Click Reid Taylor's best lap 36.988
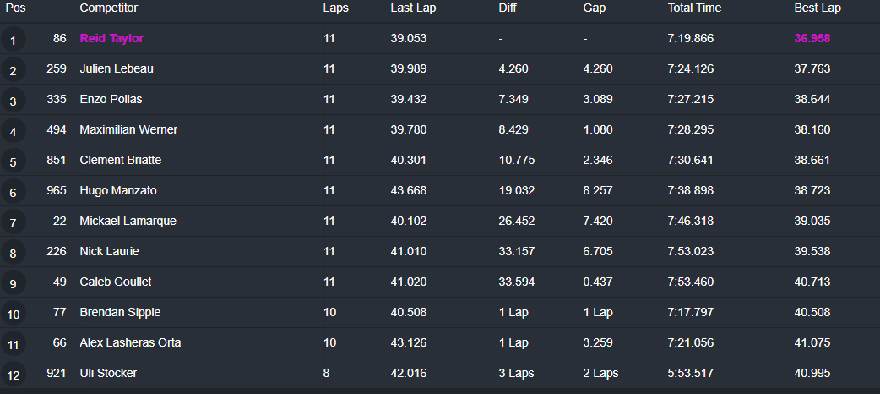The width and height of the screenshot is (880, 394). click(812, 38)
